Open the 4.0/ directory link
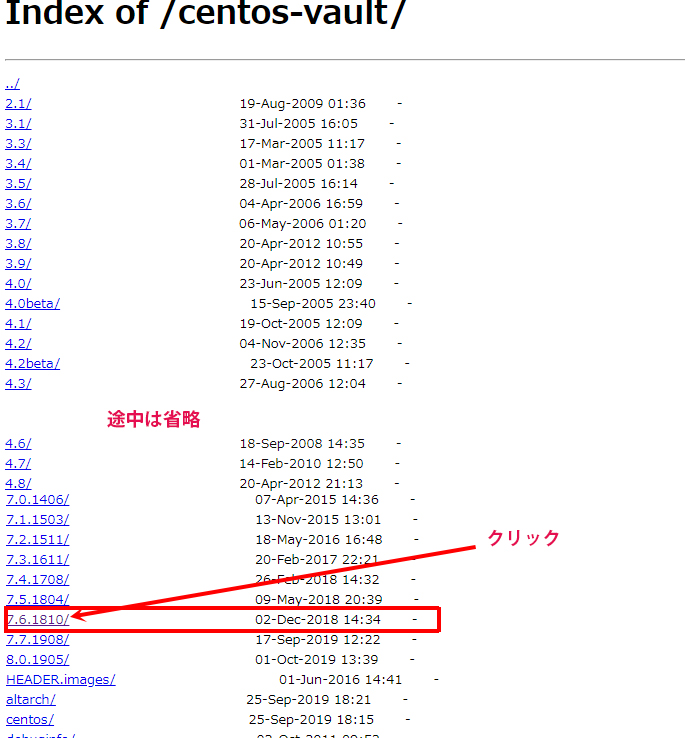Screen dimensions: 685x738 tap(18, 284)
